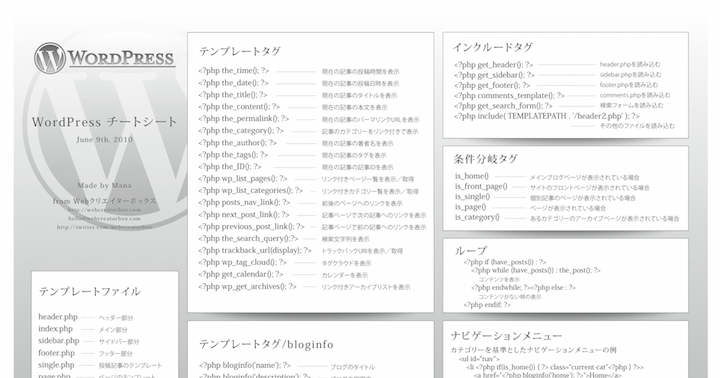Open the webcreatorbox.com link

(105, 210)
